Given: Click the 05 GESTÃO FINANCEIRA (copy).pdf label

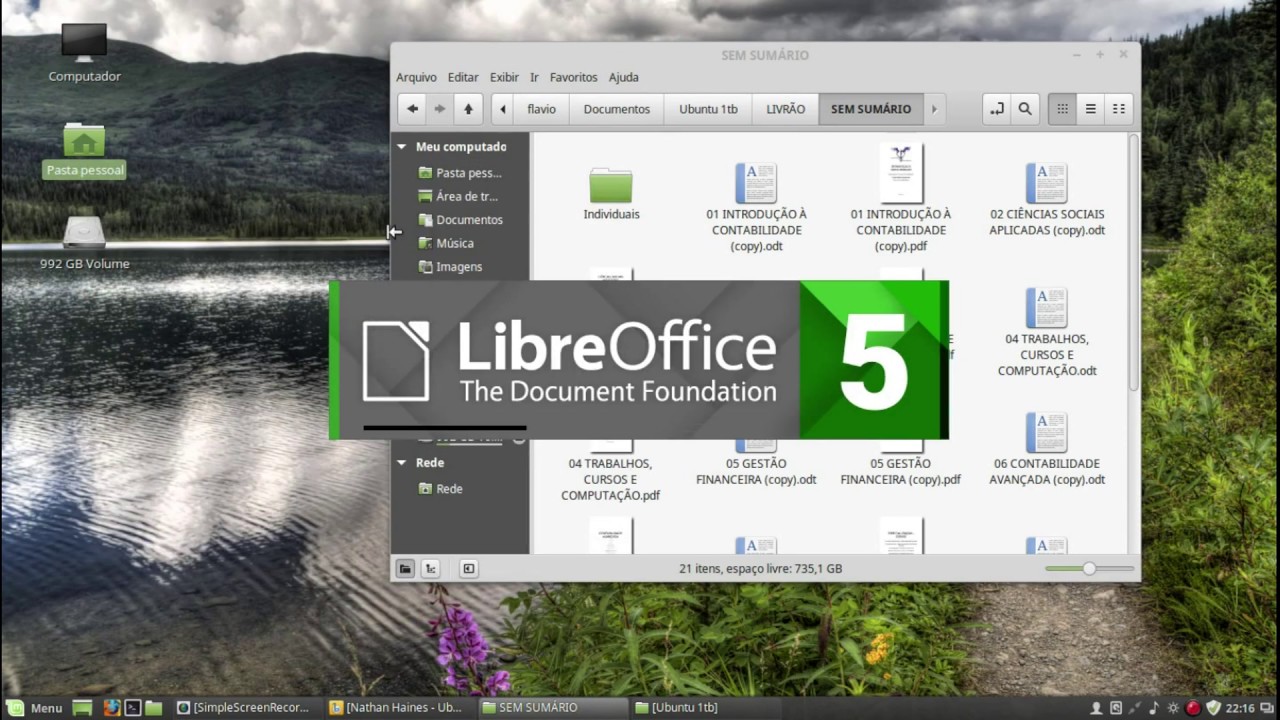Looking at the screenshot, I should tap(901, 472).
